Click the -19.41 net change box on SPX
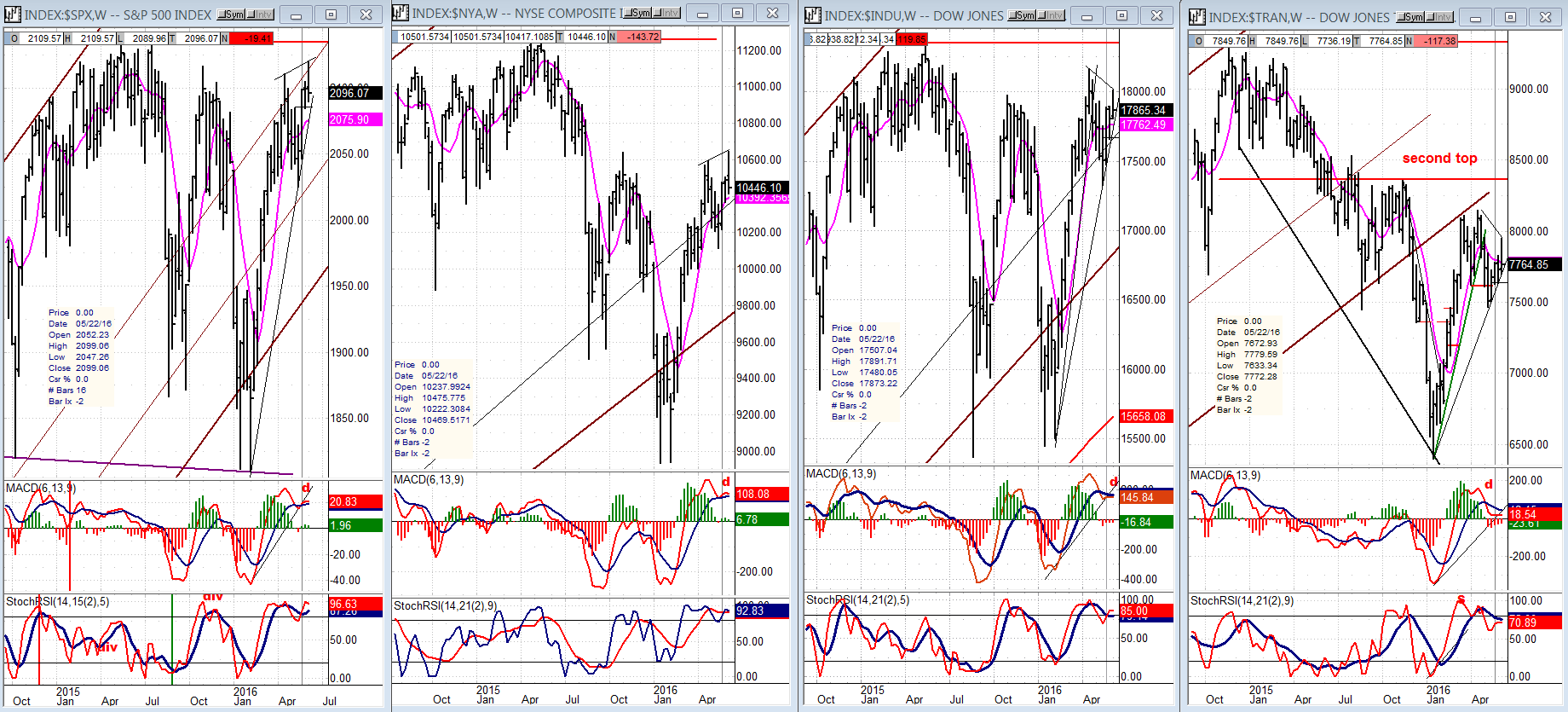1568x712 pixels. 252,38
